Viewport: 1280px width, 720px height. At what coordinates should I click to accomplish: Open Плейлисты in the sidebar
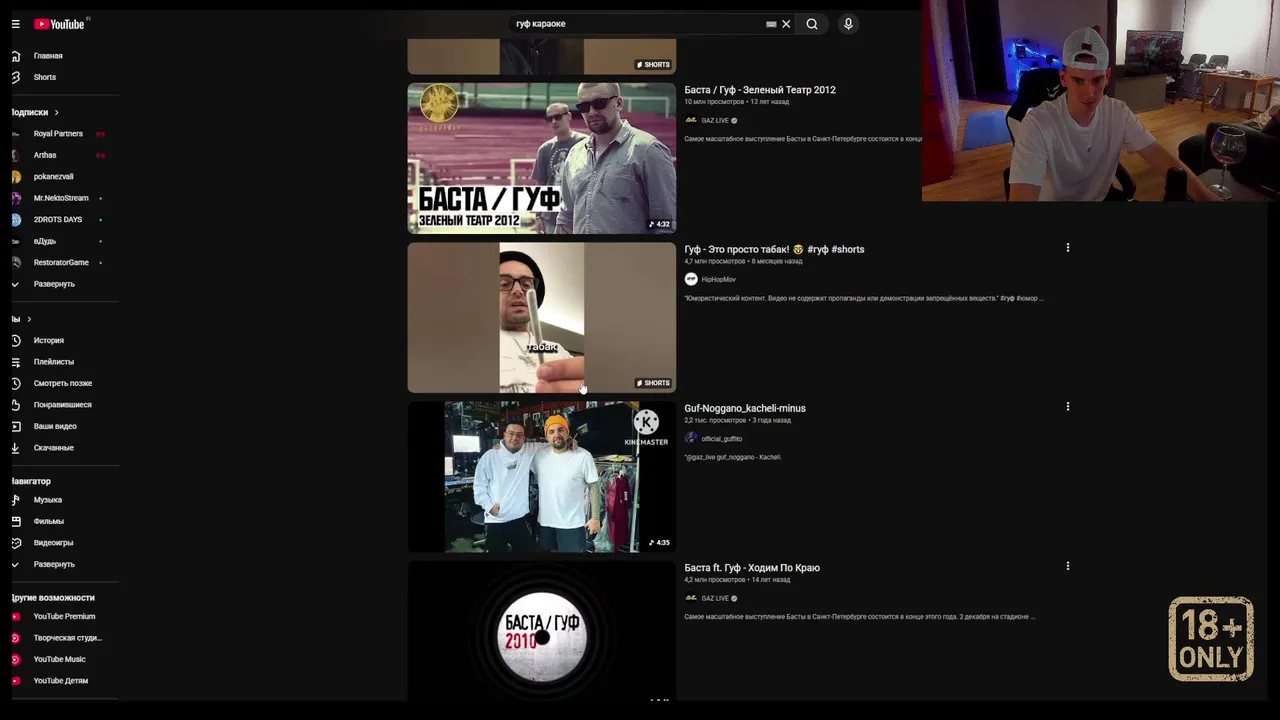click(x=53, y=362)
